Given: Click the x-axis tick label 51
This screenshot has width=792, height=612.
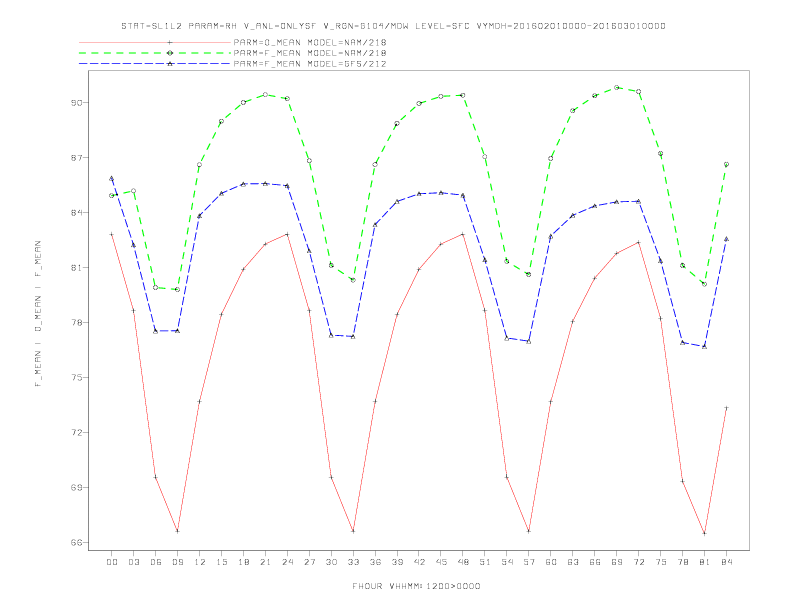Looking at the screenshot, I should [485, 562].
